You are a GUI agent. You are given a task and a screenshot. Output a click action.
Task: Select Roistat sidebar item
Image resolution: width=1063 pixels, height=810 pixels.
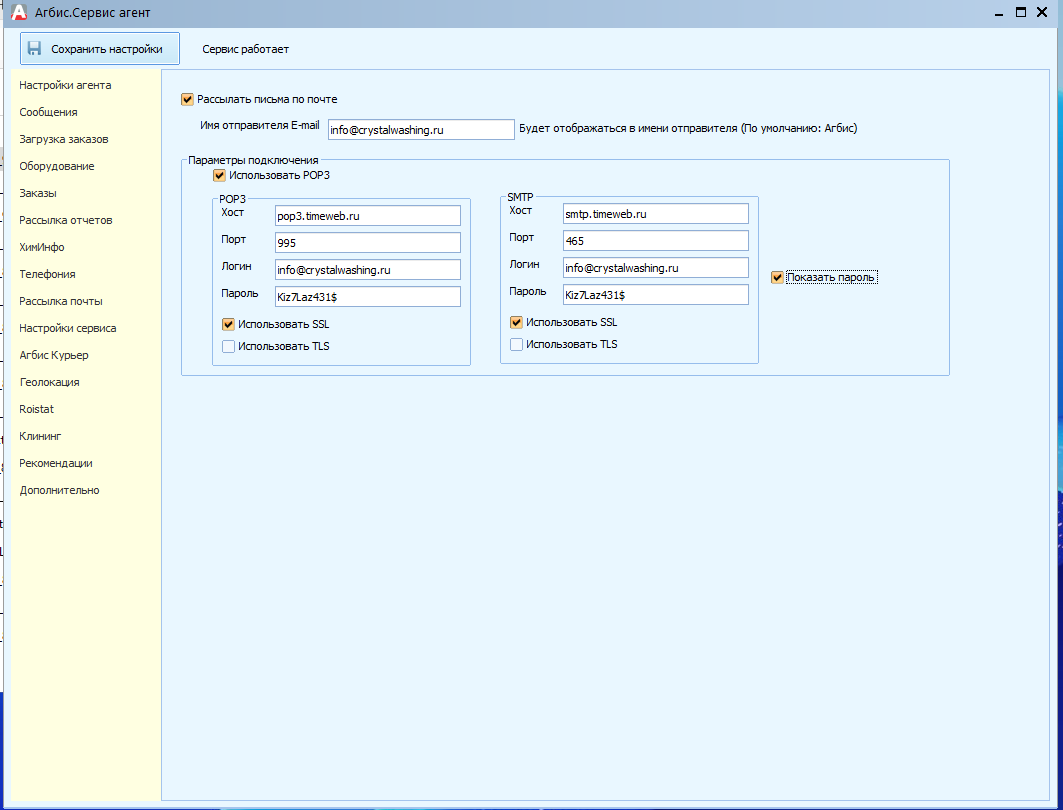(x=36, y=409)
